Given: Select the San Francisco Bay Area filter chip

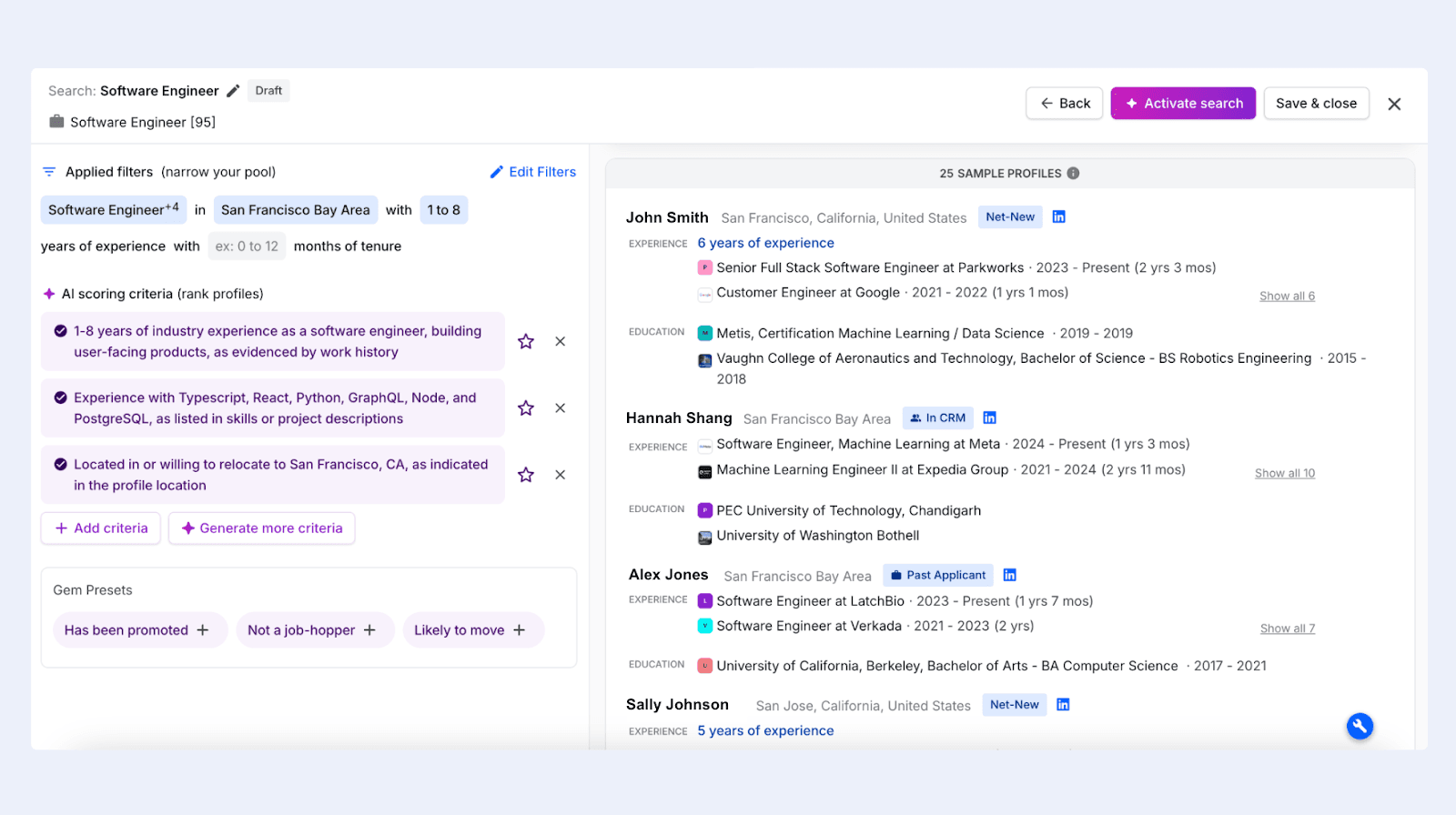Looking at the screenshot, I should pyautogui.click(x=296, y=210).
